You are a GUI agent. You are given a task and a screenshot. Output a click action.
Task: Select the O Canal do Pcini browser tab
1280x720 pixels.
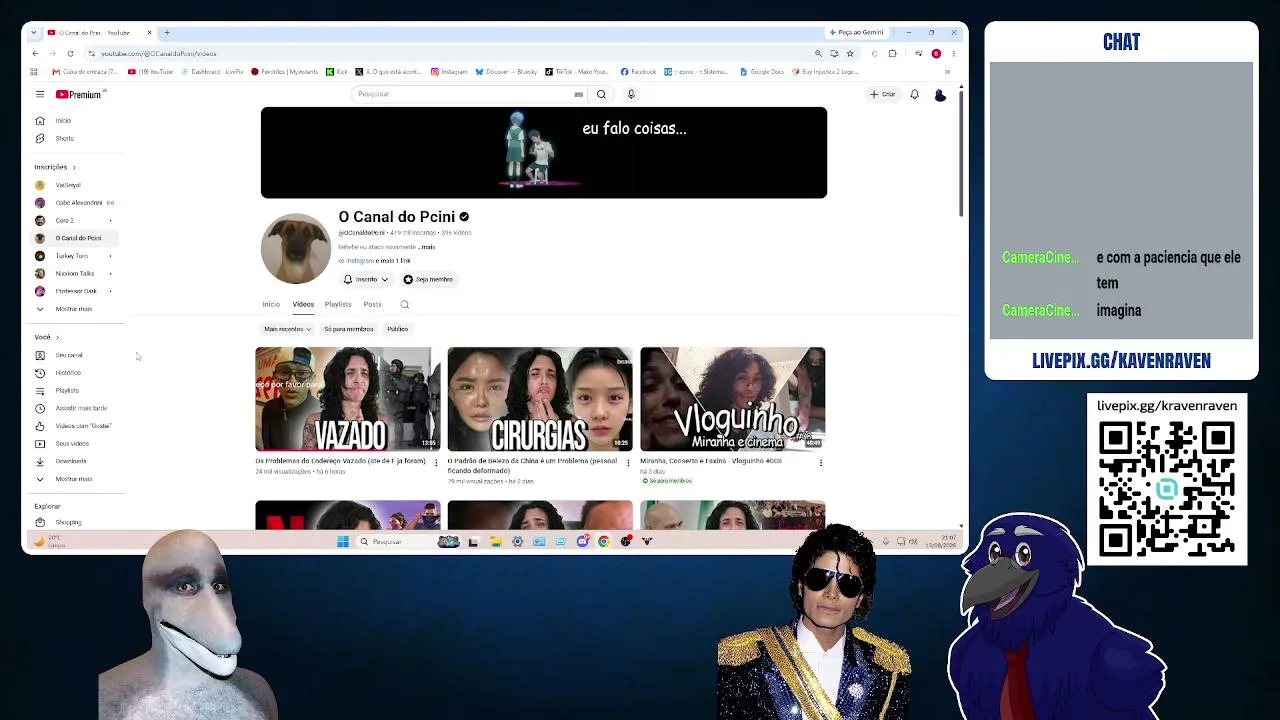point(98,33)
